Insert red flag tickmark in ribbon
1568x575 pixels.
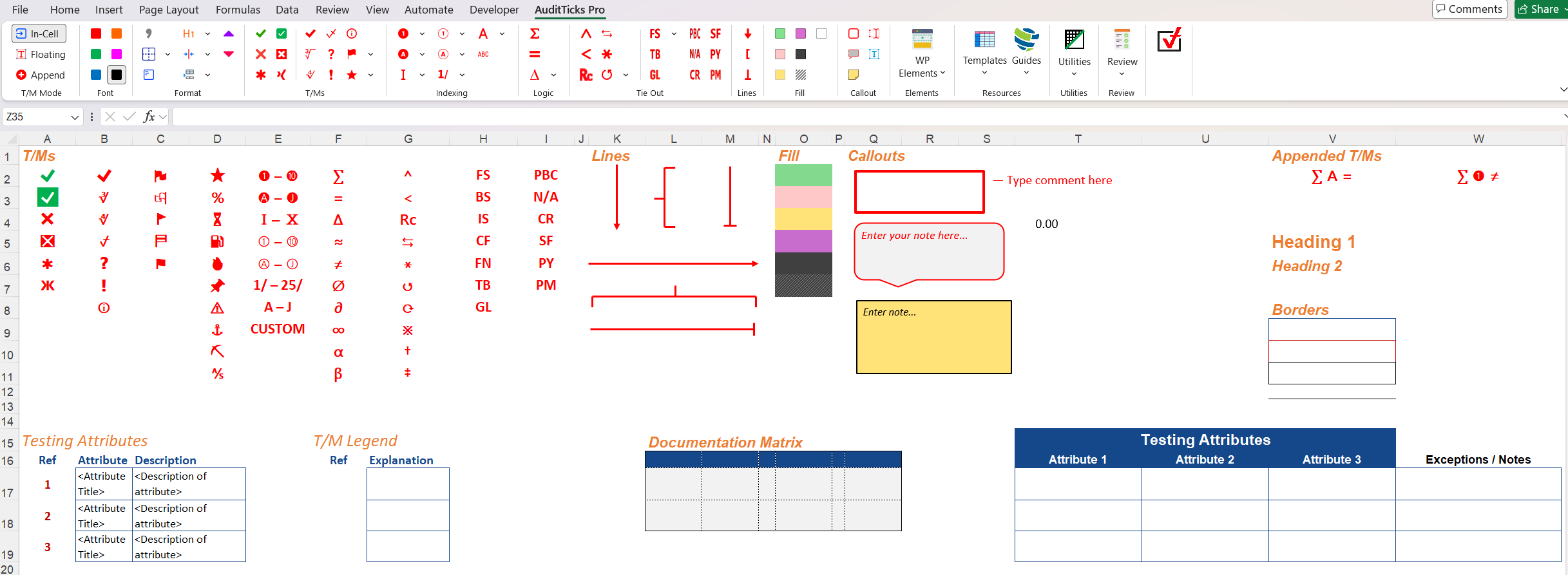pyautogui.click(x=352, y=54)
